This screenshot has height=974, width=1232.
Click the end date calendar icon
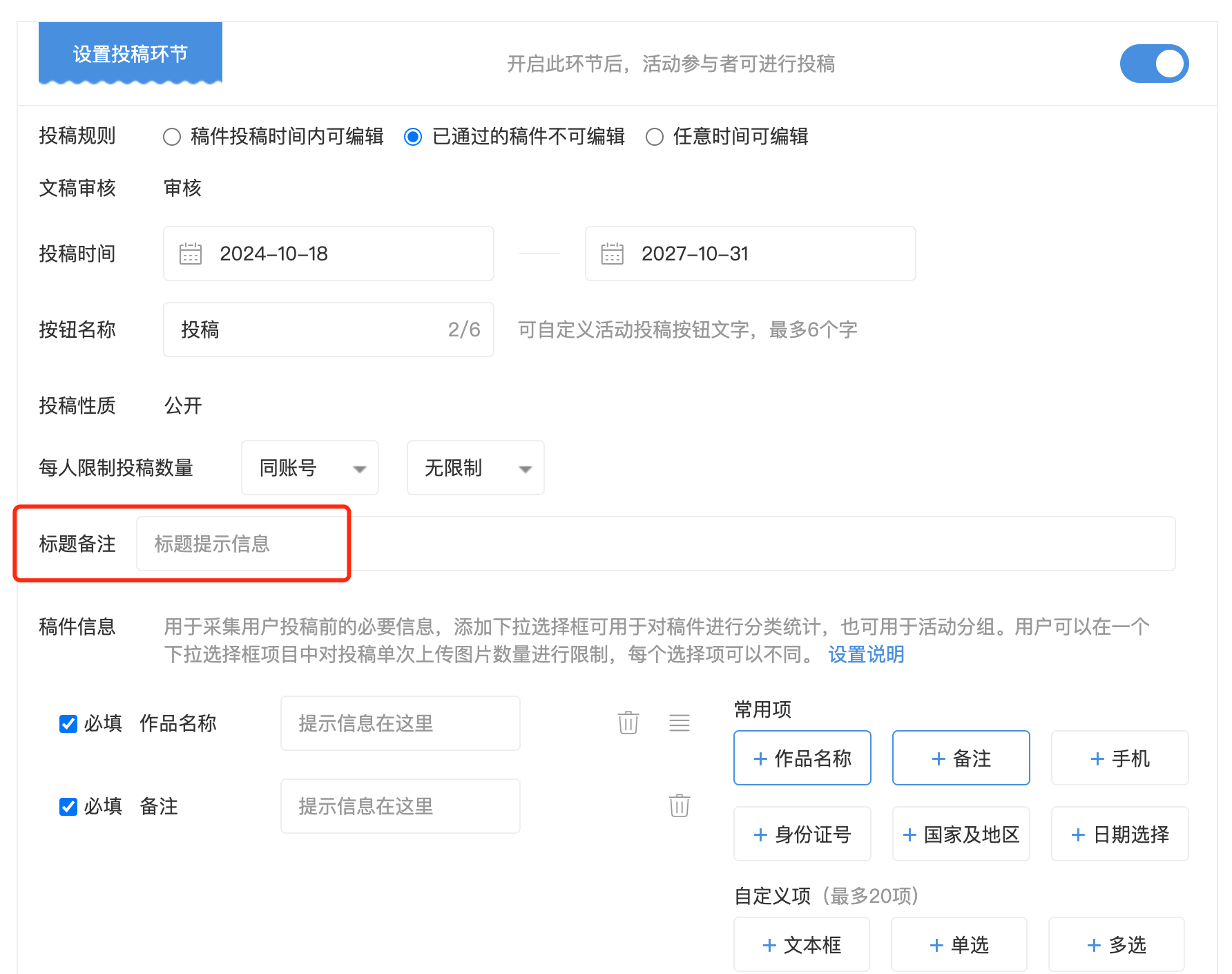click(612, 254)
